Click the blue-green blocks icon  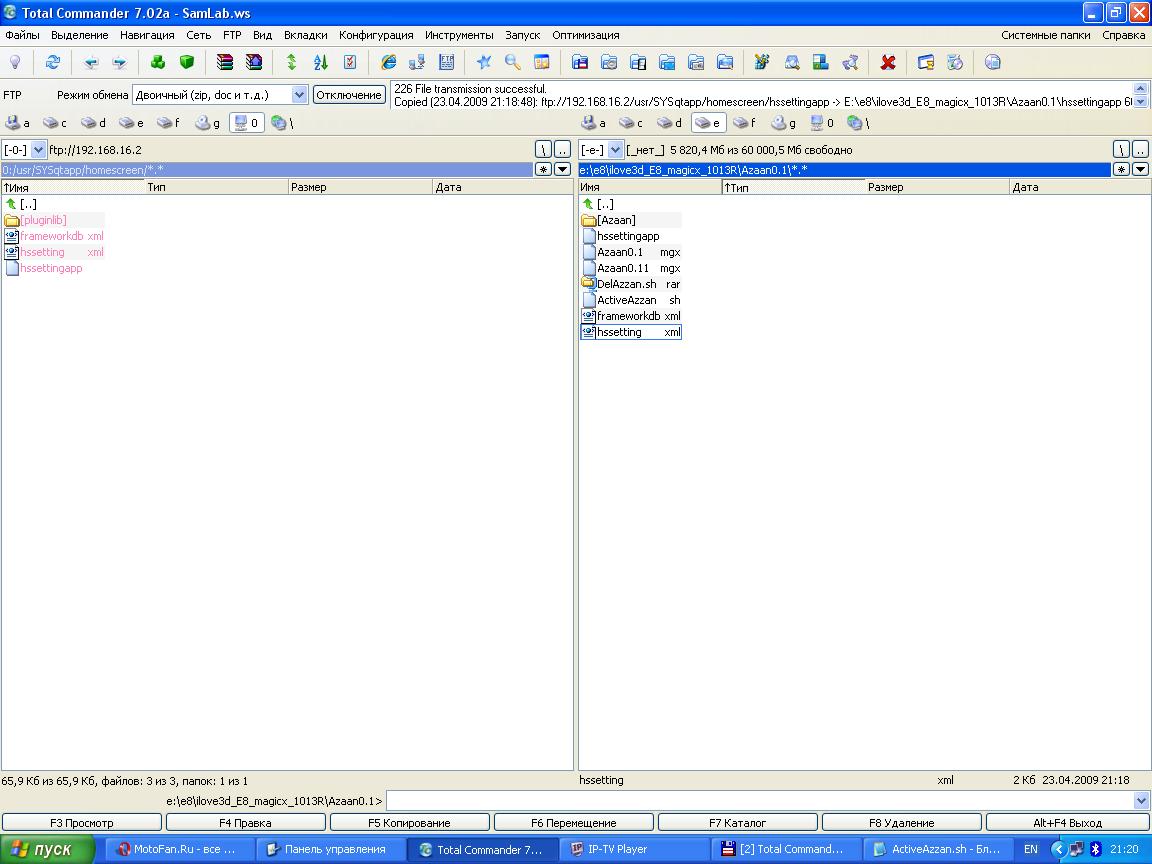(x=821, y=62)
